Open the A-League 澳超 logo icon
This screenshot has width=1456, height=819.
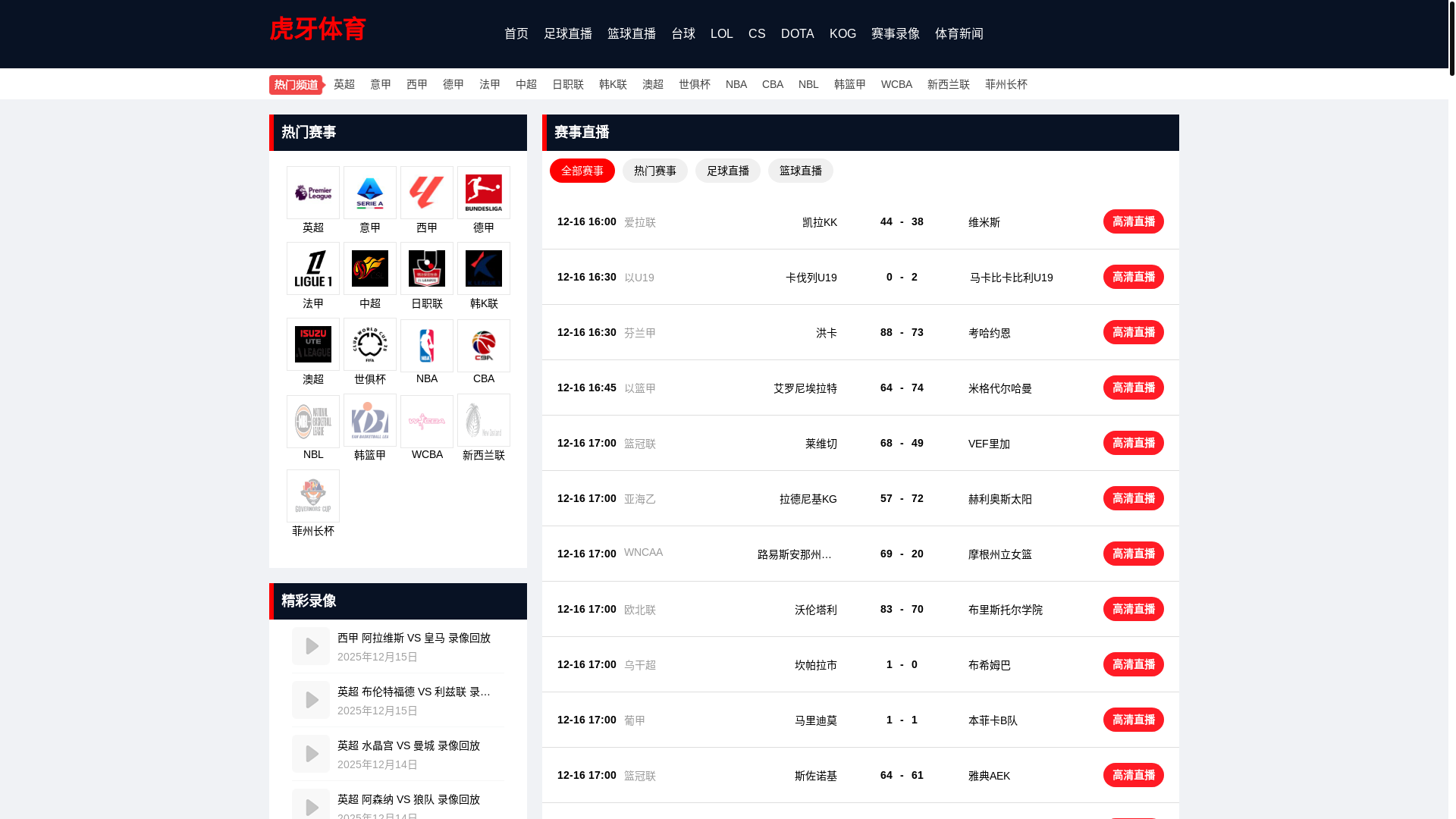(x=313, y=344)
